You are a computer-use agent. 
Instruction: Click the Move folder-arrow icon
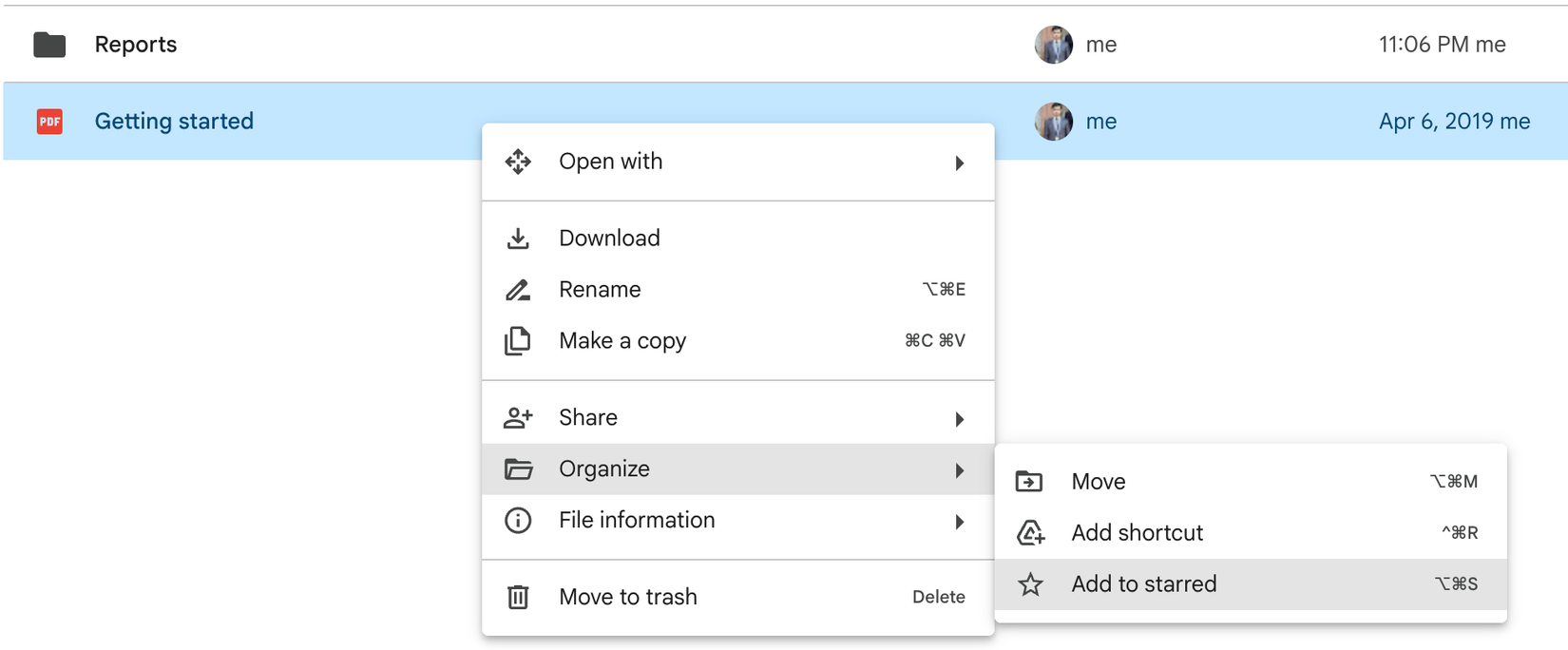pyautogui.click(x=1029, y=482)
